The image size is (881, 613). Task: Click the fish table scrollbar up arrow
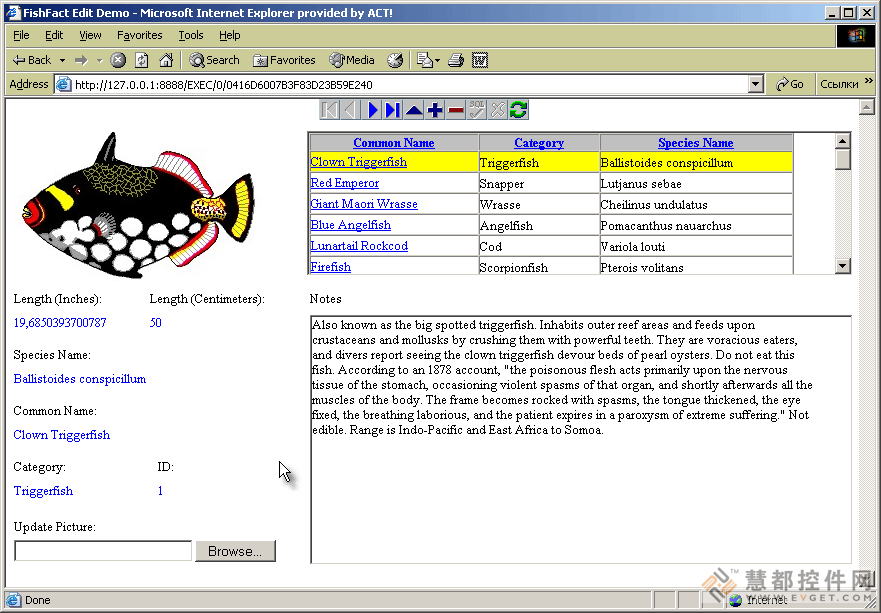[x=843, y=141]
